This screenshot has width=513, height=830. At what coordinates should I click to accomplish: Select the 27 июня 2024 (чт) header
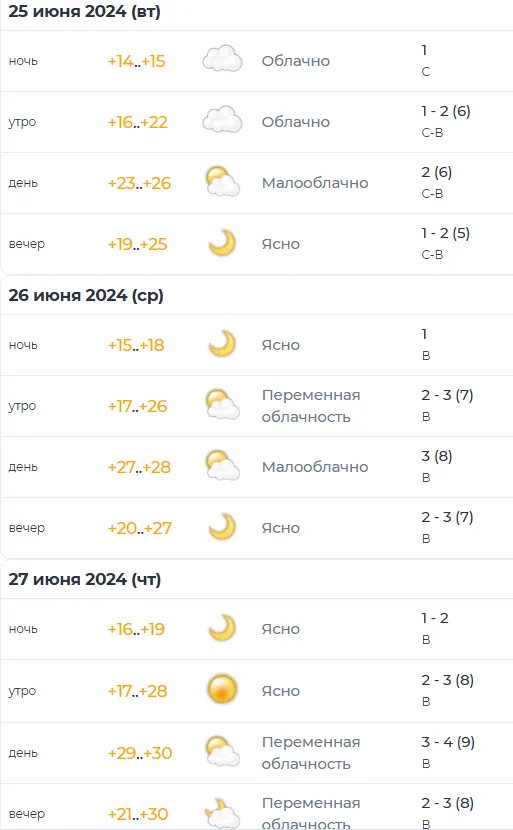pos(85,579)
